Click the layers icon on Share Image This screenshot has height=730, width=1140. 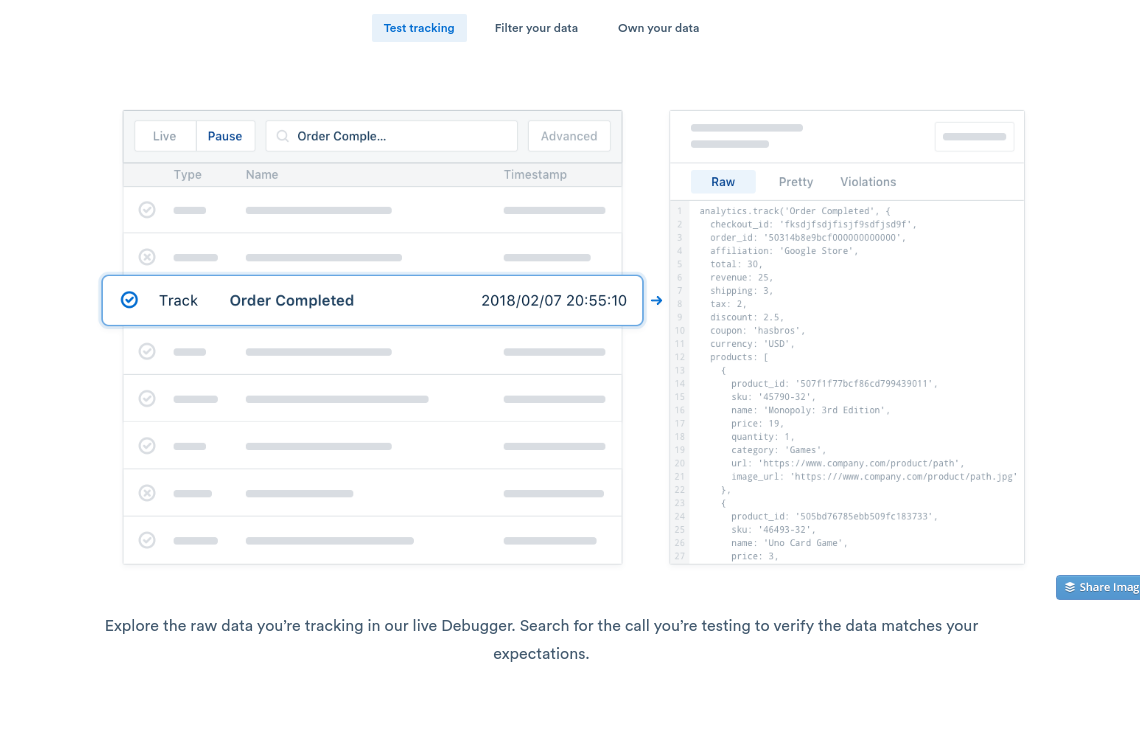(1069, 587)
